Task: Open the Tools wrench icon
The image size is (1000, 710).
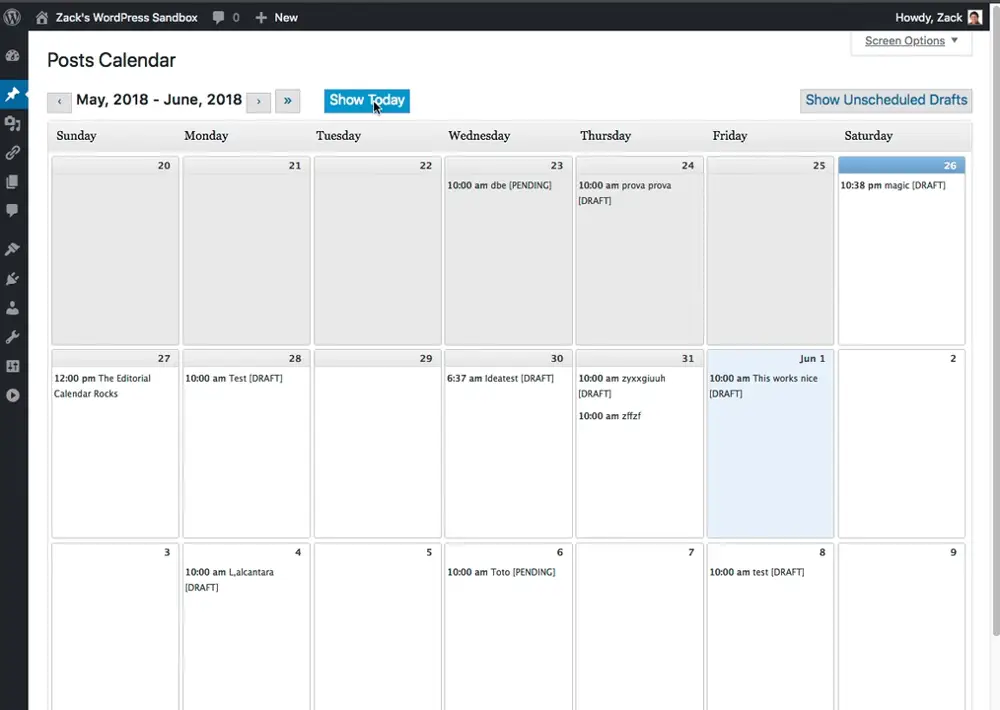Action: (x=13, y=336)
